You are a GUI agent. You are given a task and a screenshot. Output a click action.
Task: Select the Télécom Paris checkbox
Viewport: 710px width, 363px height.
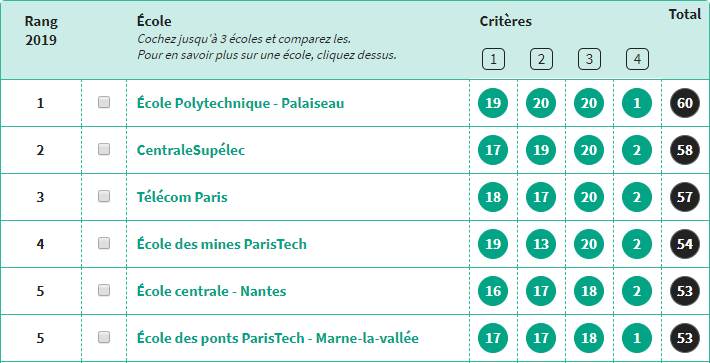(104, 196)
